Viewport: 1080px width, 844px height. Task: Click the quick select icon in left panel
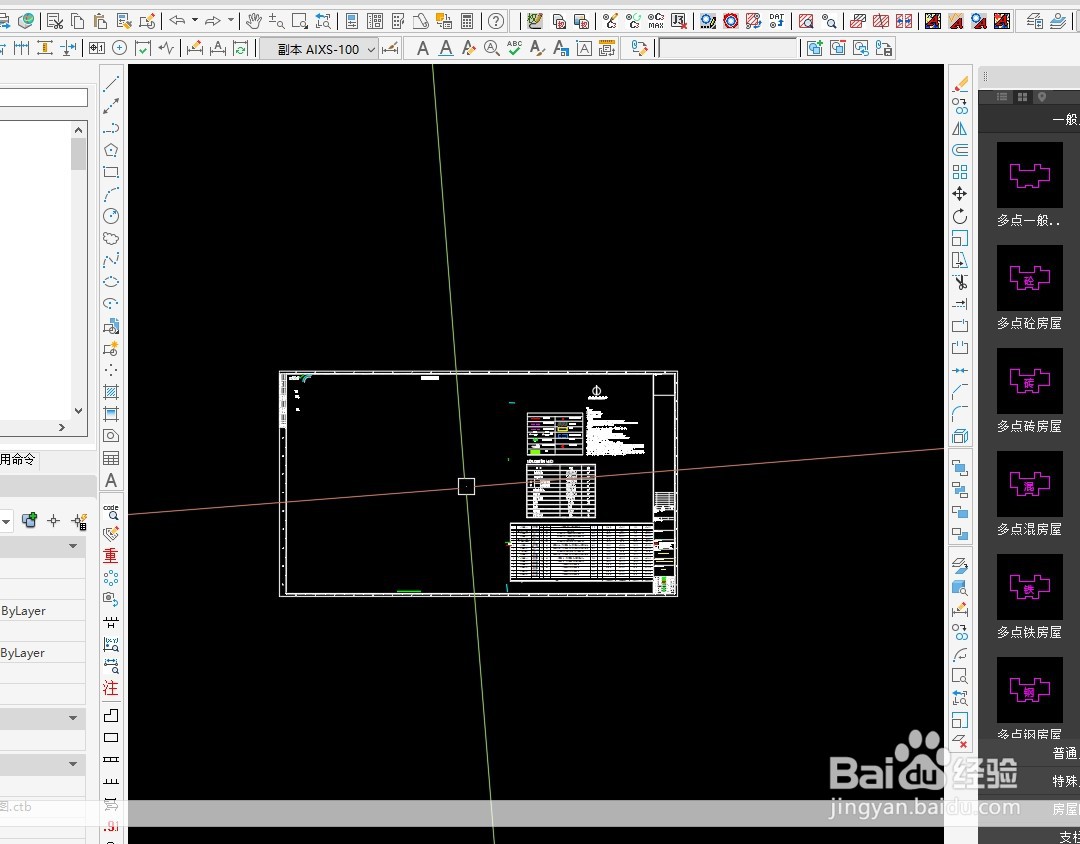(80, 522)
